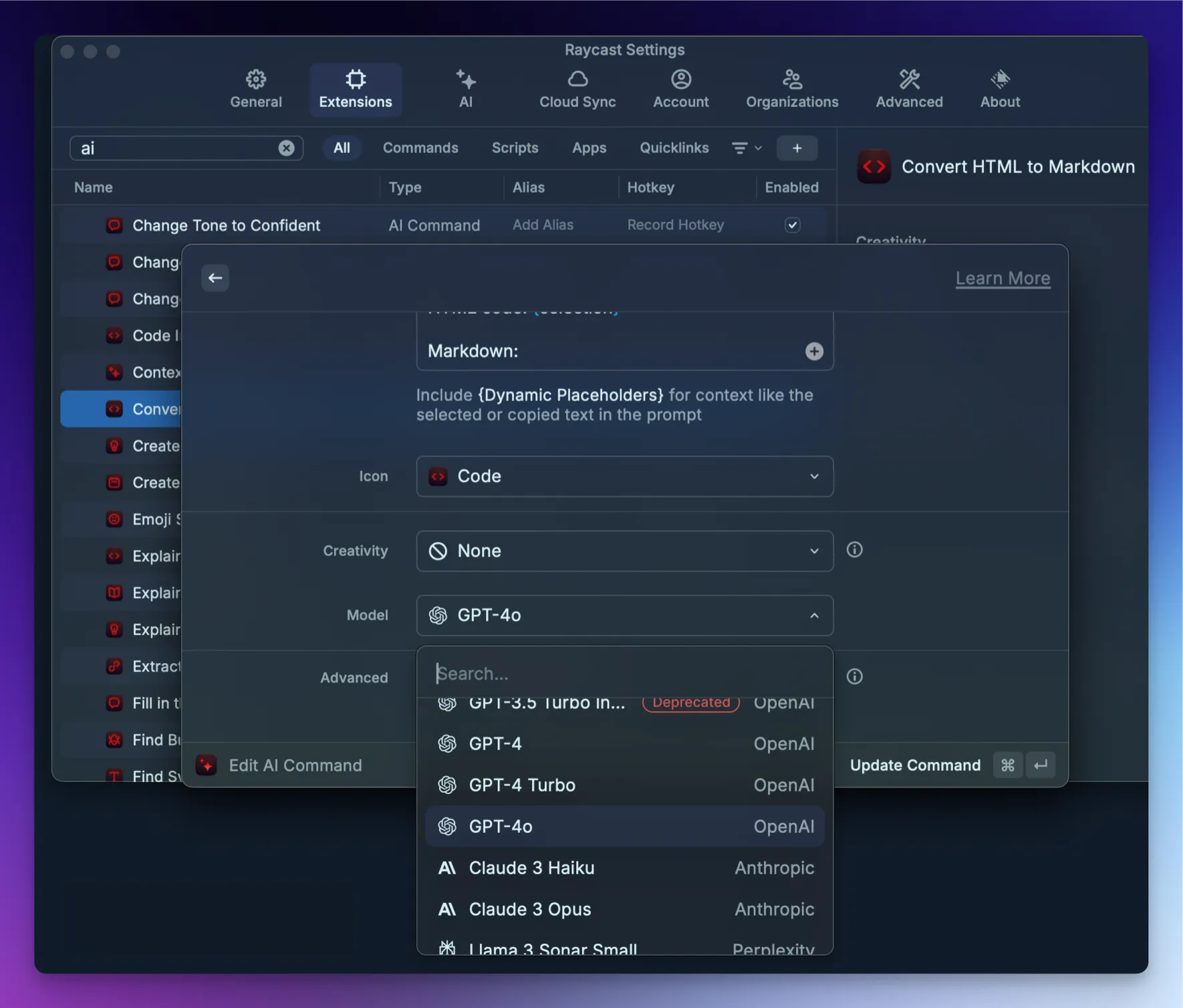Screen dimensions: 1183x1008
Task: Click the plus icon to add an extension
Action: click(797, 148)
